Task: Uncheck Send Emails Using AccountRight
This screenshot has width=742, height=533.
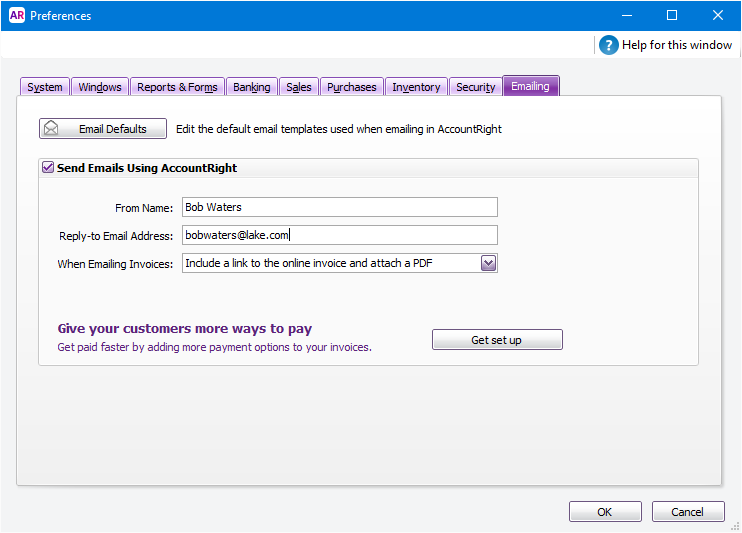Action: pyautogui.click(x=48, y=168)
